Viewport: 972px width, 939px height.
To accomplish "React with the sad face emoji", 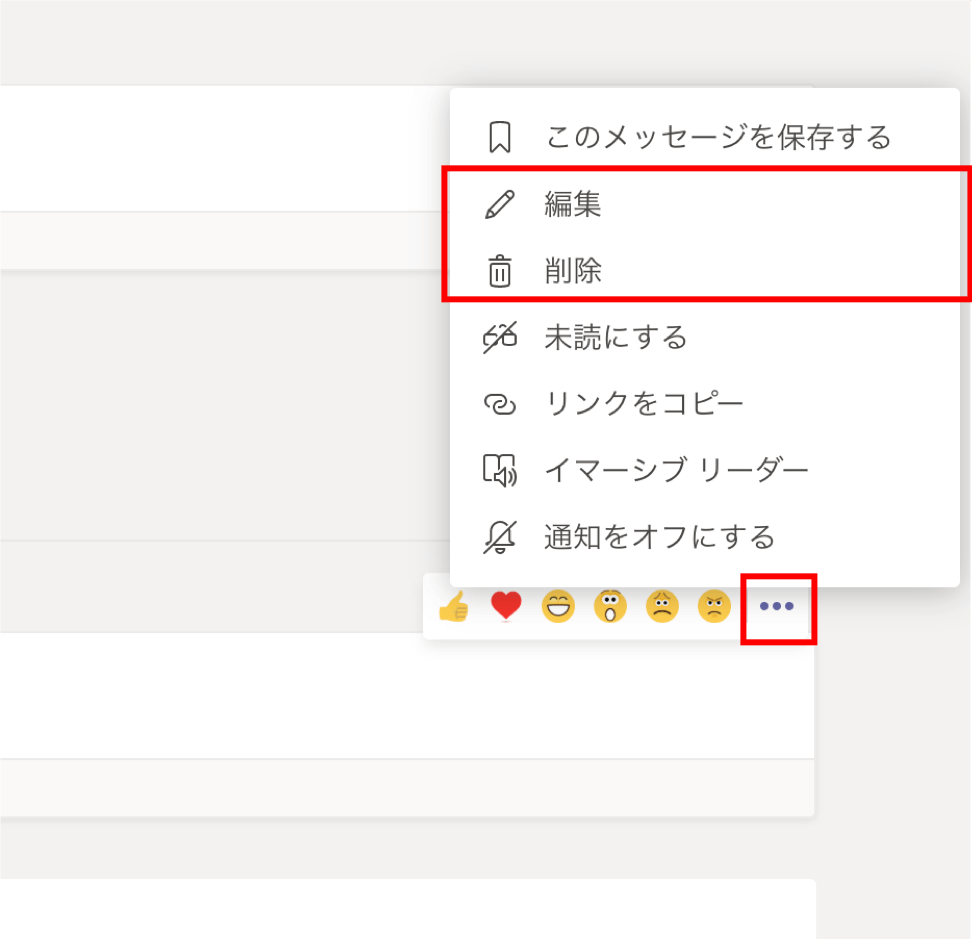I will pyautogui.click(x=662, y=606).
